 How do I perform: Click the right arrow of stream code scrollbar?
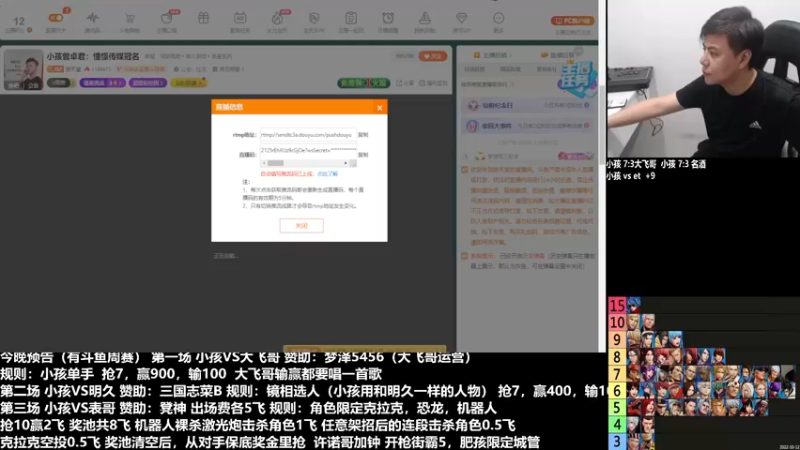(x=346, y=163)
